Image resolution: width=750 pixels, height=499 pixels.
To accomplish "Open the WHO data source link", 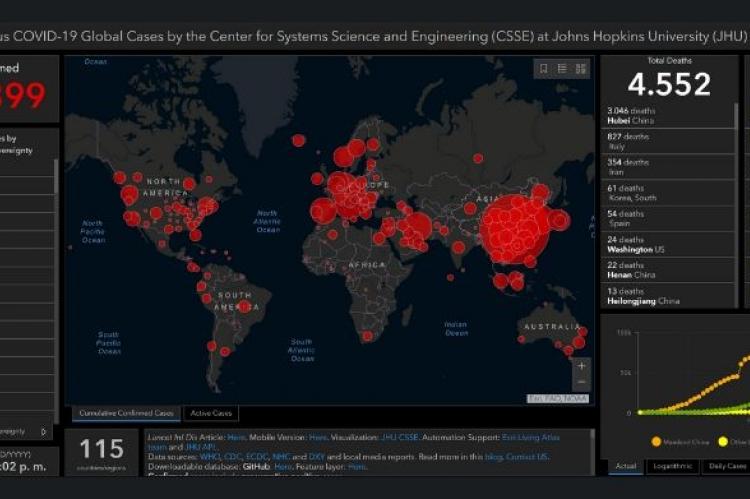I will tap(210, 457).
